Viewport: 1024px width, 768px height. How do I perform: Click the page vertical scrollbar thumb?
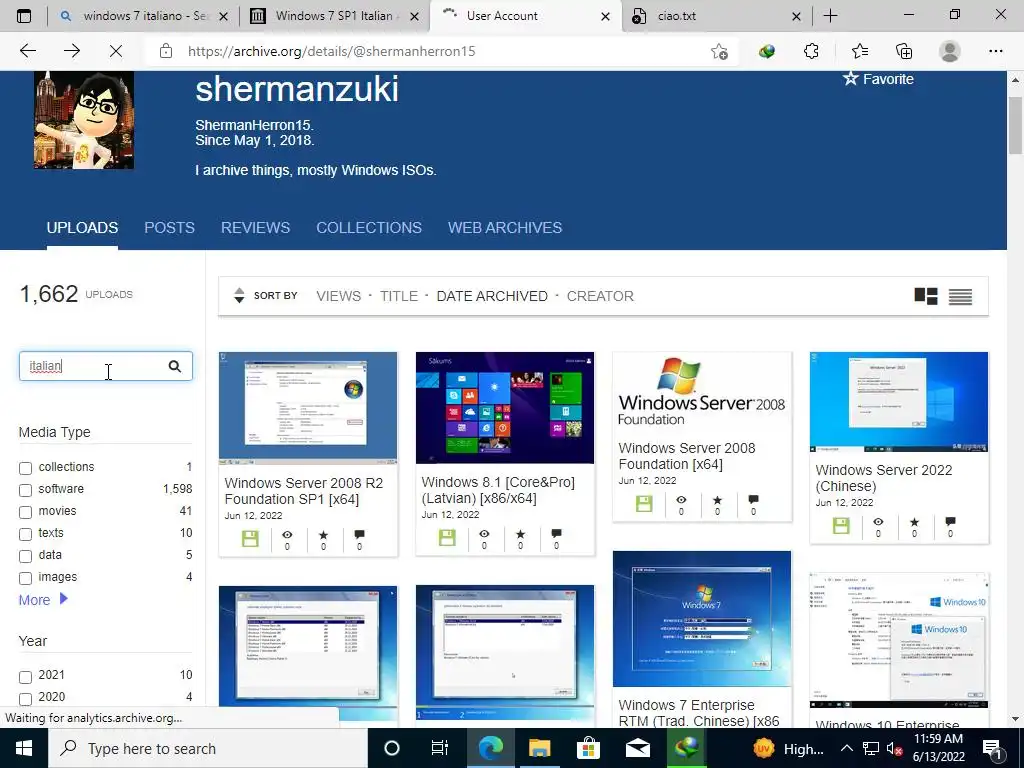coord(1015,125)
